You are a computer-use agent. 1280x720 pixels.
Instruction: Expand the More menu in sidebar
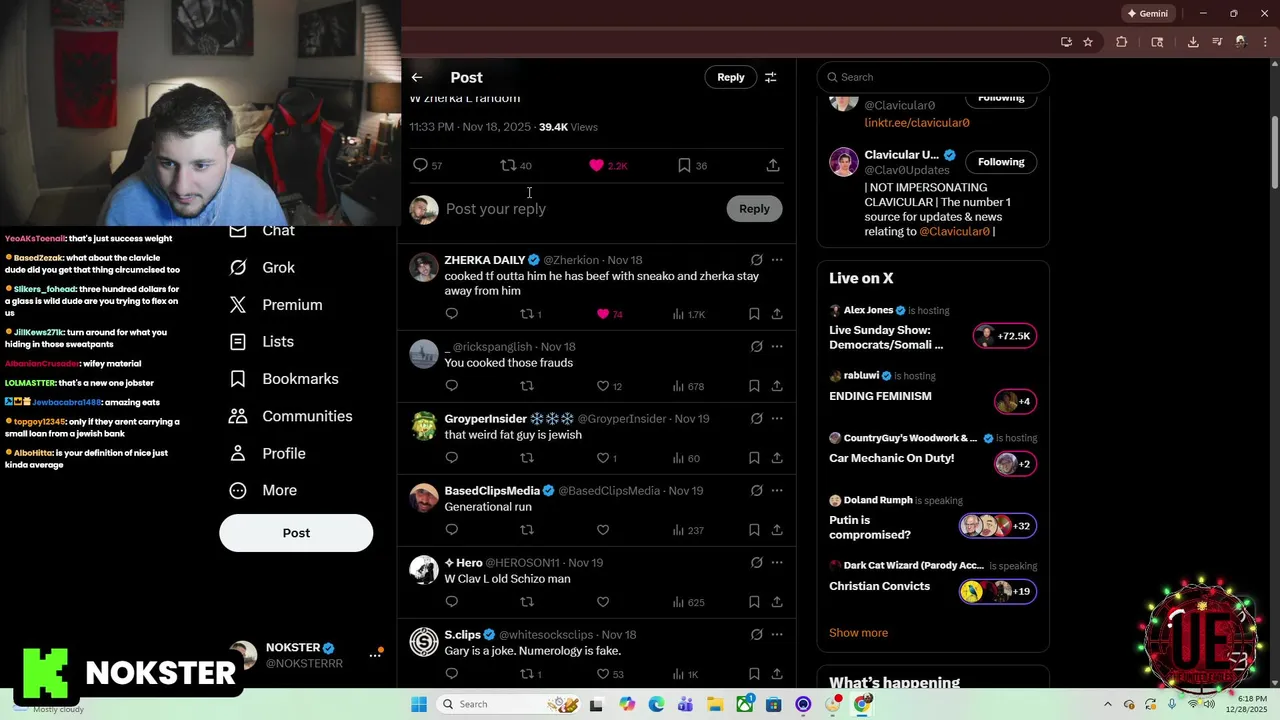click(264, 490)
